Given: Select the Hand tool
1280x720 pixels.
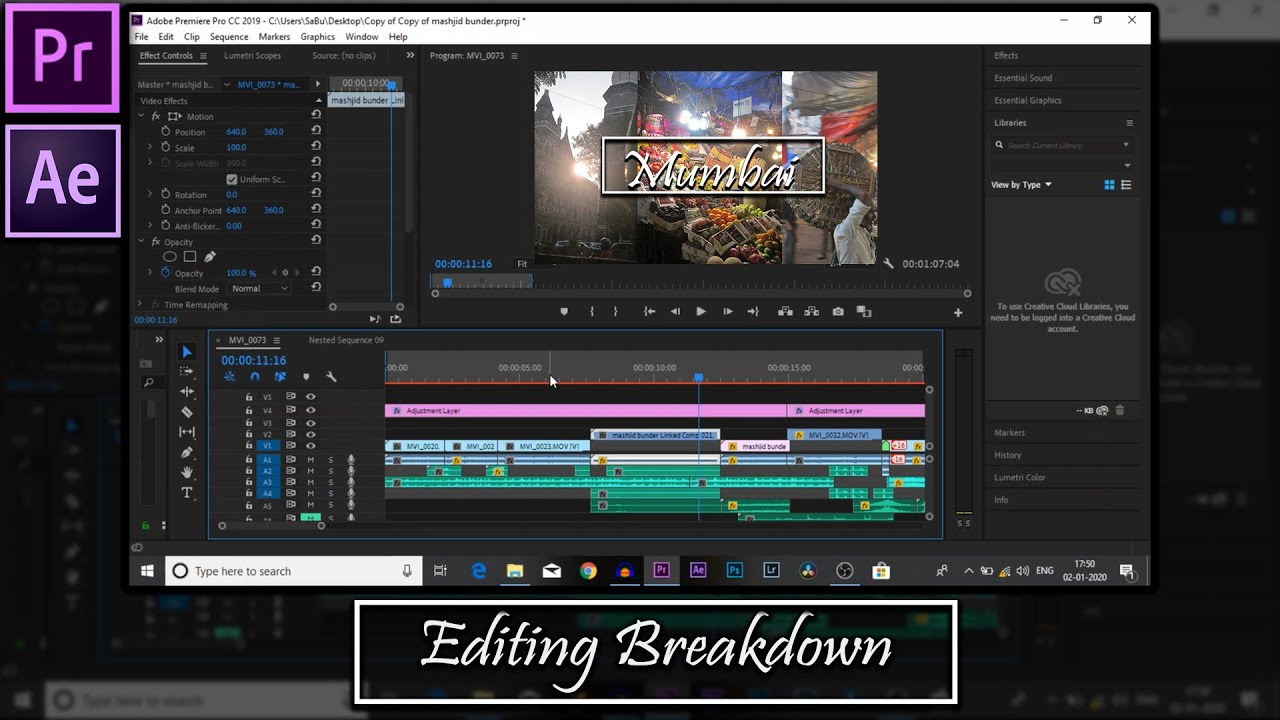Looking at the screenshot, I should coord(187,473).
